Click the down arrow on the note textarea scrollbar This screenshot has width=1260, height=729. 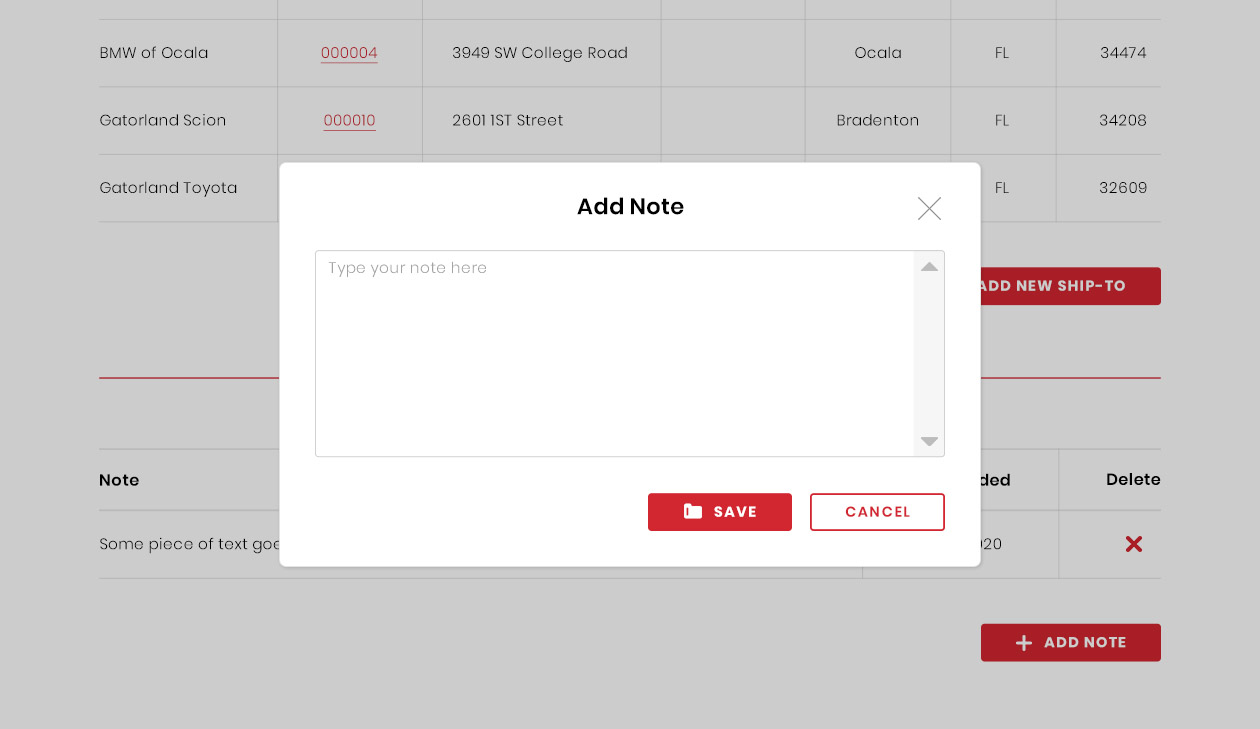[x=929, y=441]
